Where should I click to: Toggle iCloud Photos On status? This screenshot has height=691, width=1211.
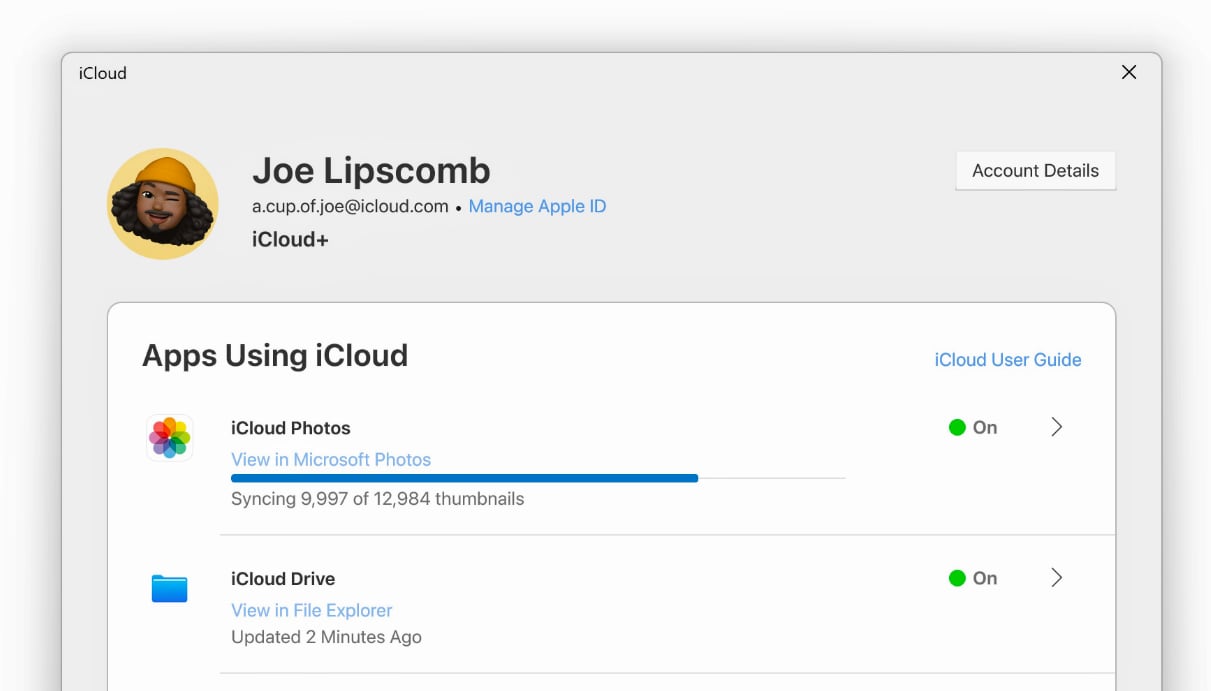tap(970, 427)
